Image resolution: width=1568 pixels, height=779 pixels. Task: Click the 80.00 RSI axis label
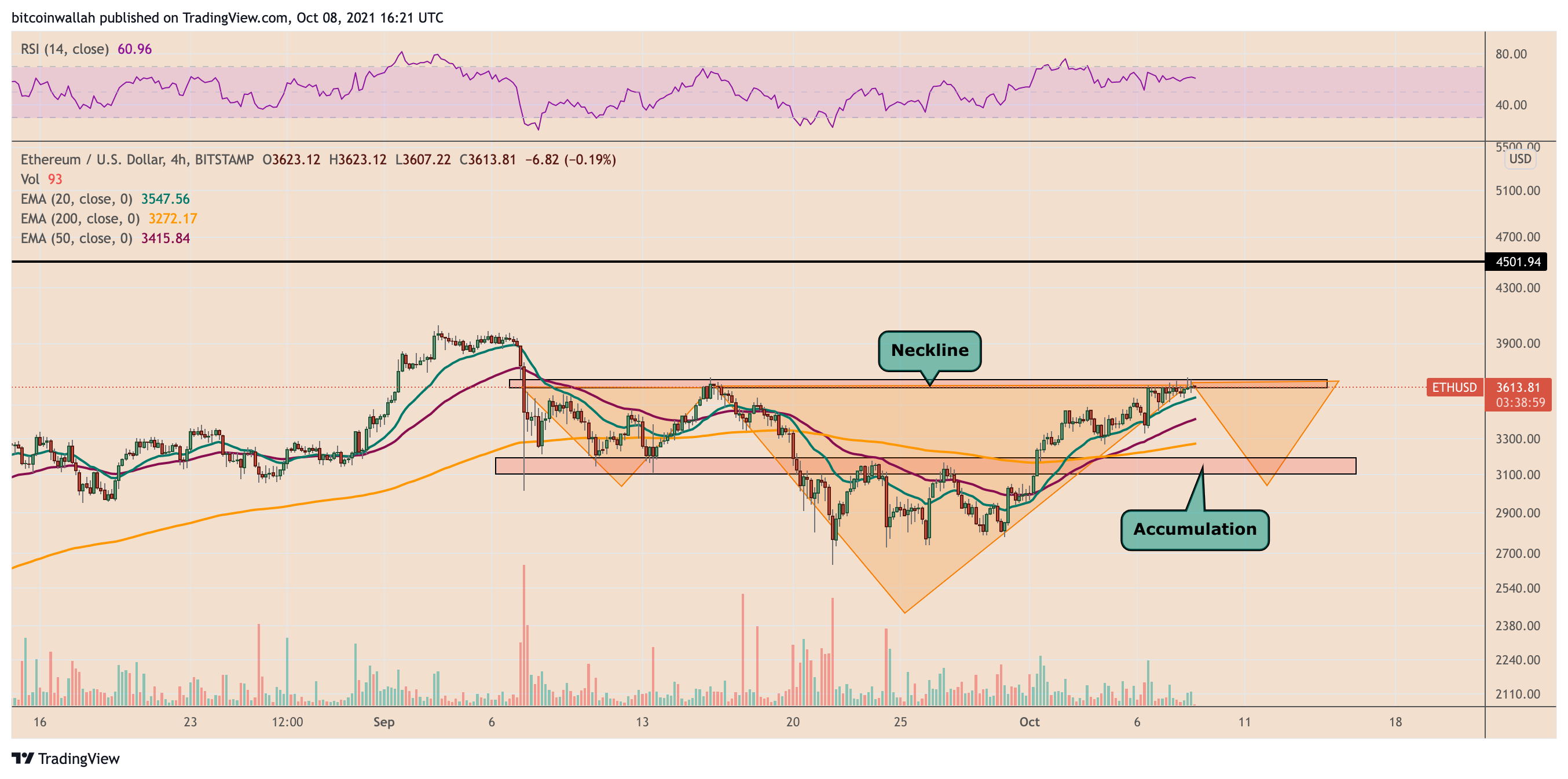click(1511, 54)
